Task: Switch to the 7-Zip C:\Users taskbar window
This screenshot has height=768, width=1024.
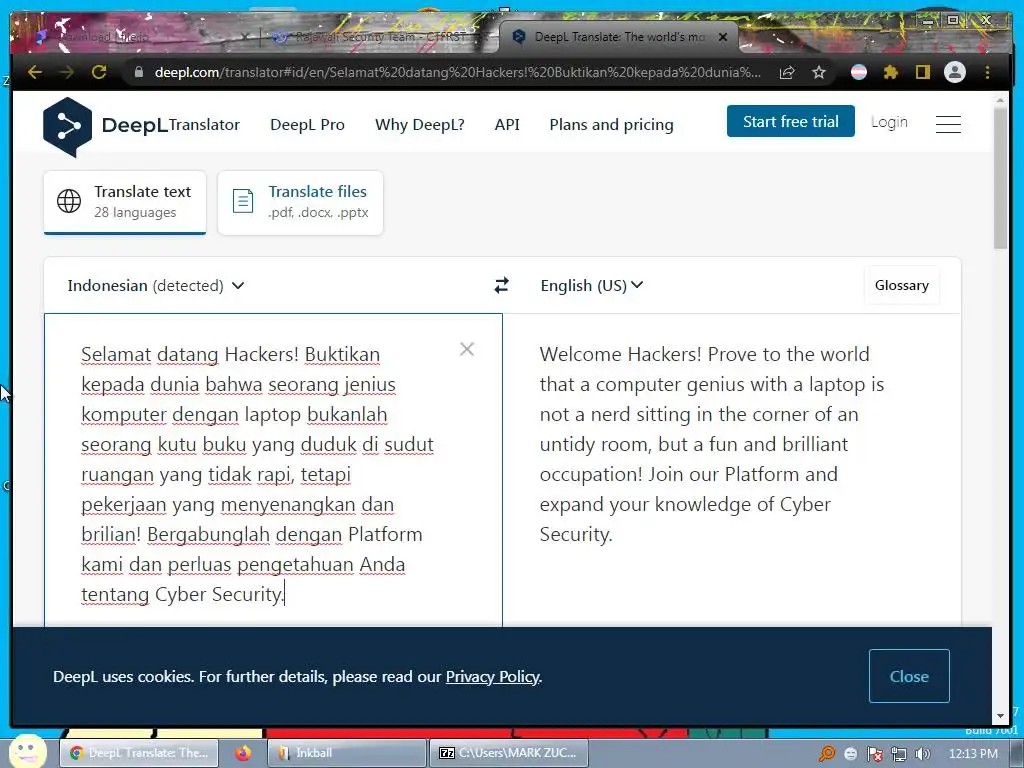Action: [x=509, y=753]
